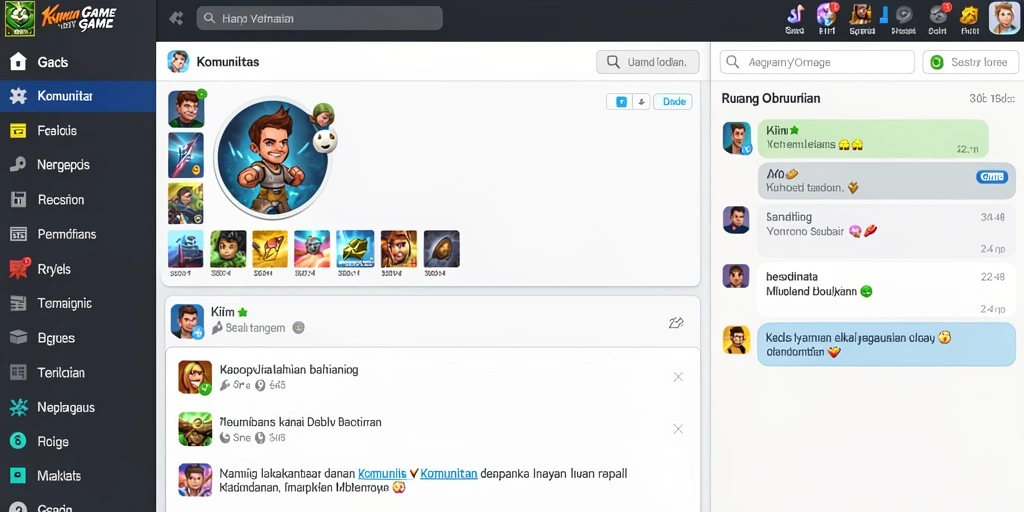
Task: Open Nergepds sidebar entry
Action: [77, 165]
